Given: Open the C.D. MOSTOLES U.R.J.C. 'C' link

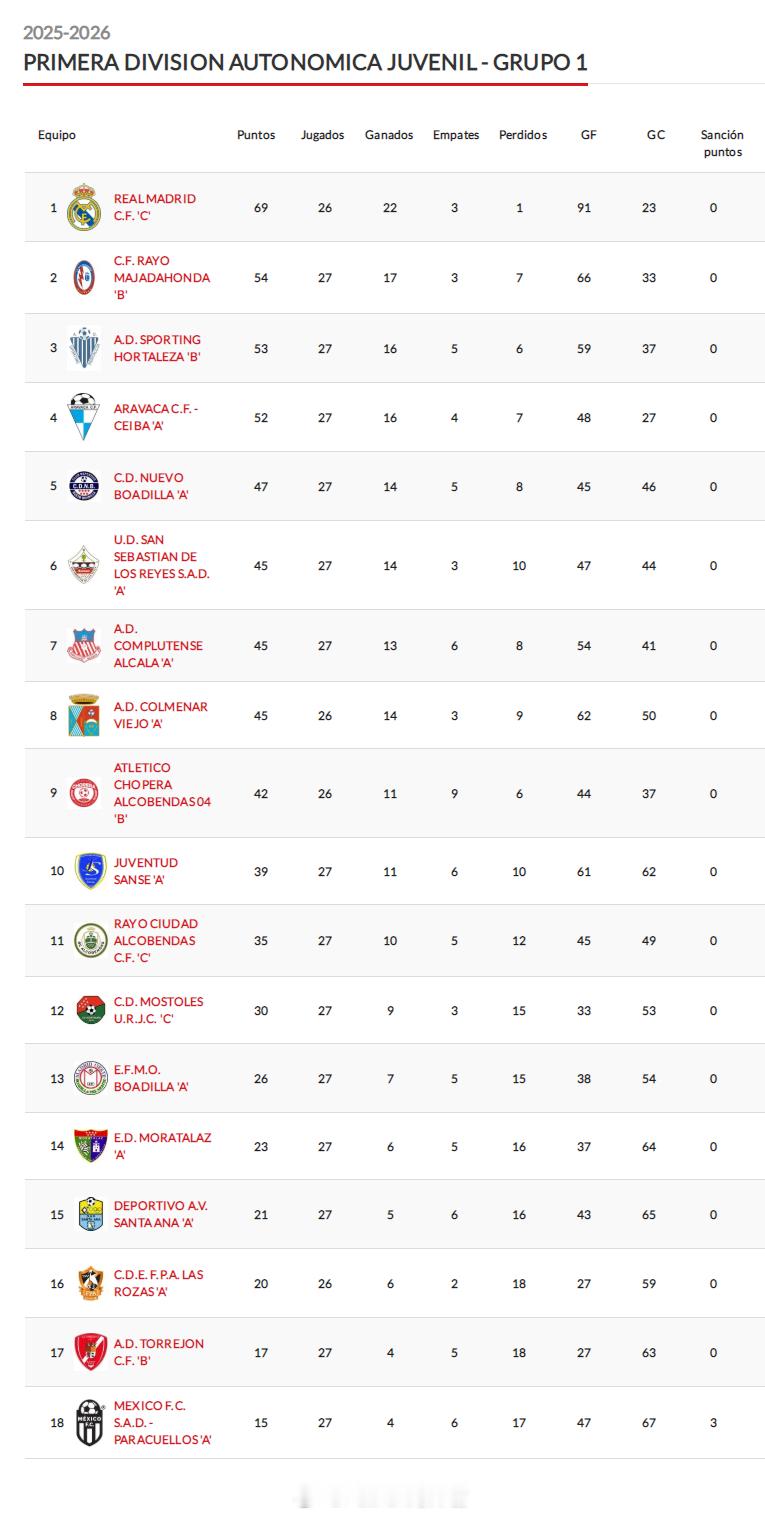Looking at the screenshot, I should click(159, 1010).
